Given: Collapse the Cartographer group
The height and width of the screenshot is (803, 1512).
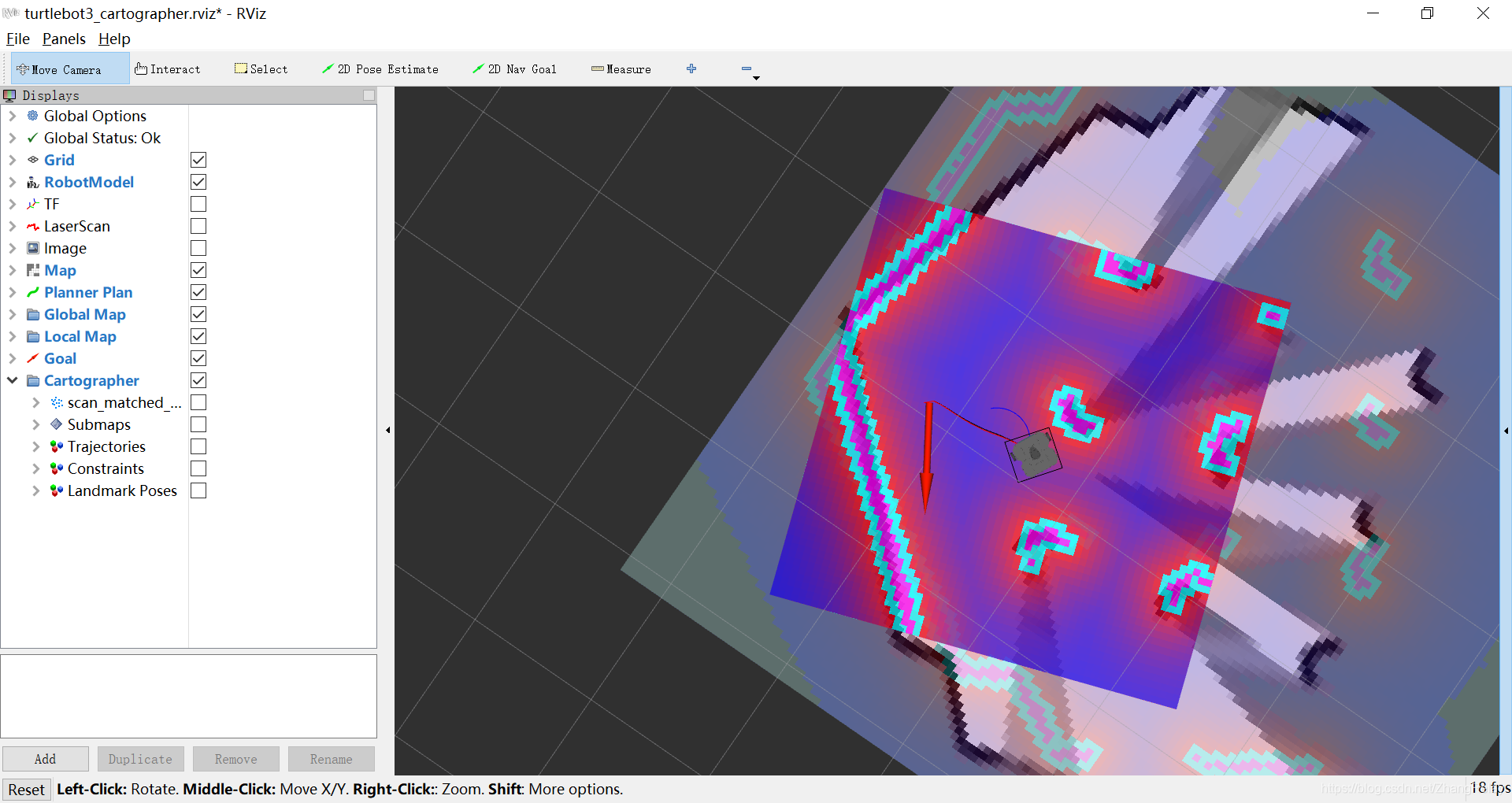Looking at the screenshot, I should pos(13,380).
